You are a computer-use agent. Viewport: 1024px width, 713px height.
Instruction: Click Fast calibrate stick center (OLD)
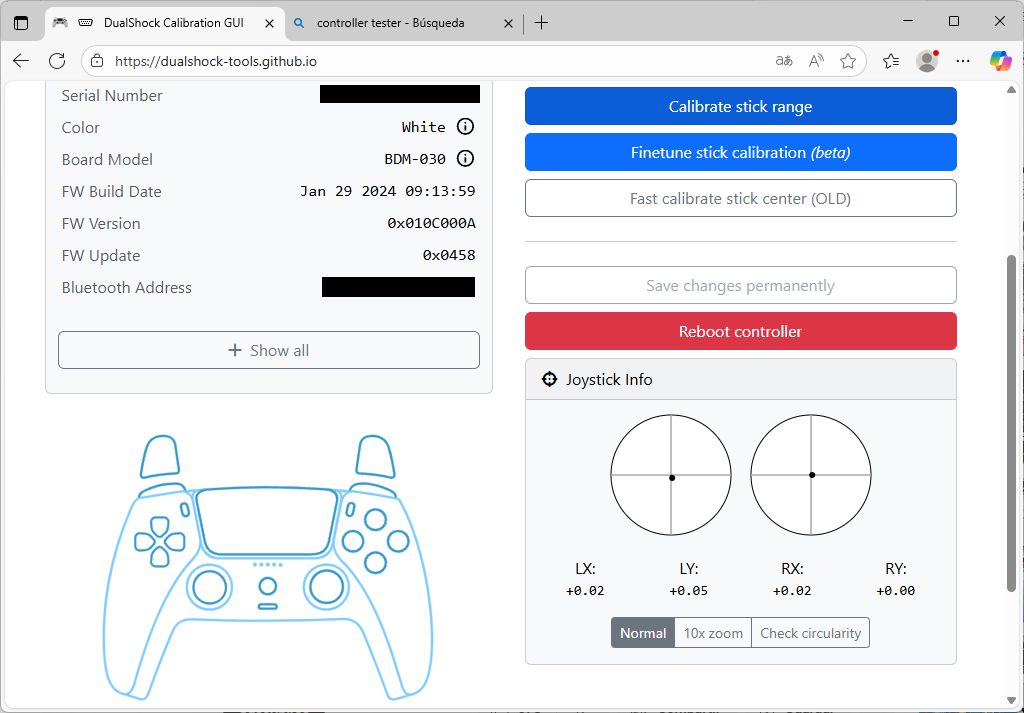pos(741,198)
